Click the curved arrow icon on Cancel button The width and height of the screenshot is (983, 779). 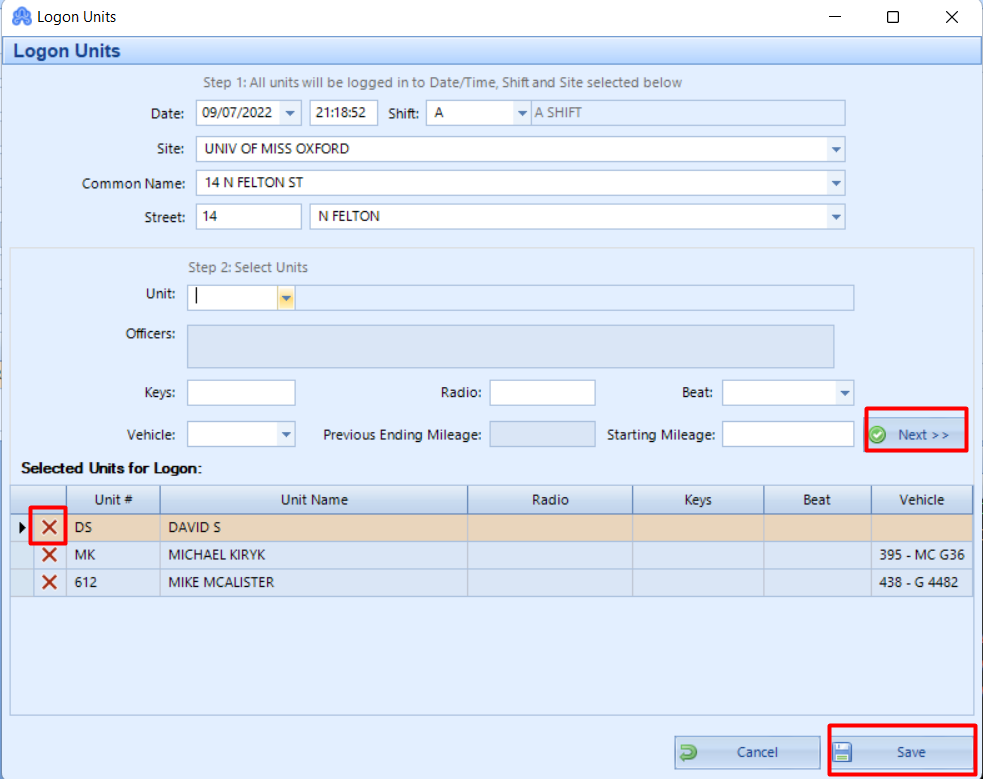click(x=691, y=751)
